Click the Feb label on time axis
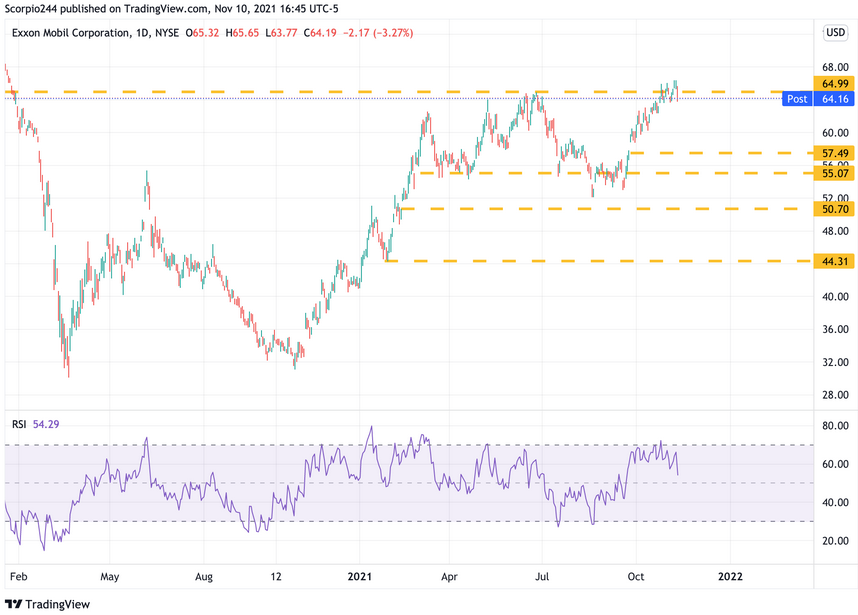Screen dimensions: 858x615 19,577
